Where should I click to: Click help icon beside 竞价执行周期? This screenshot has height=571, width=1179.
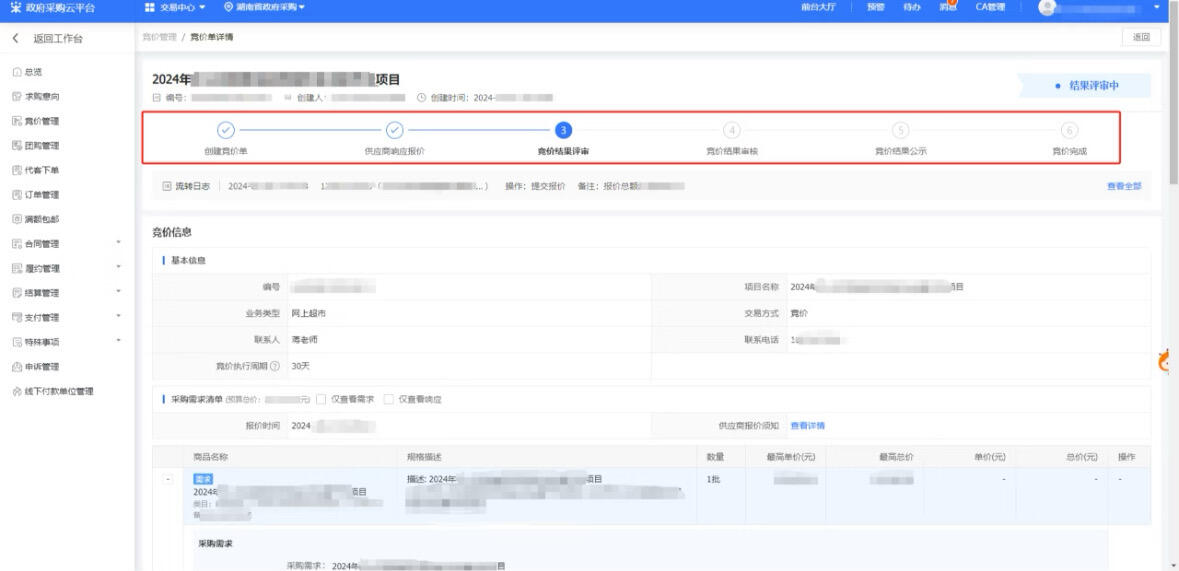274,366
